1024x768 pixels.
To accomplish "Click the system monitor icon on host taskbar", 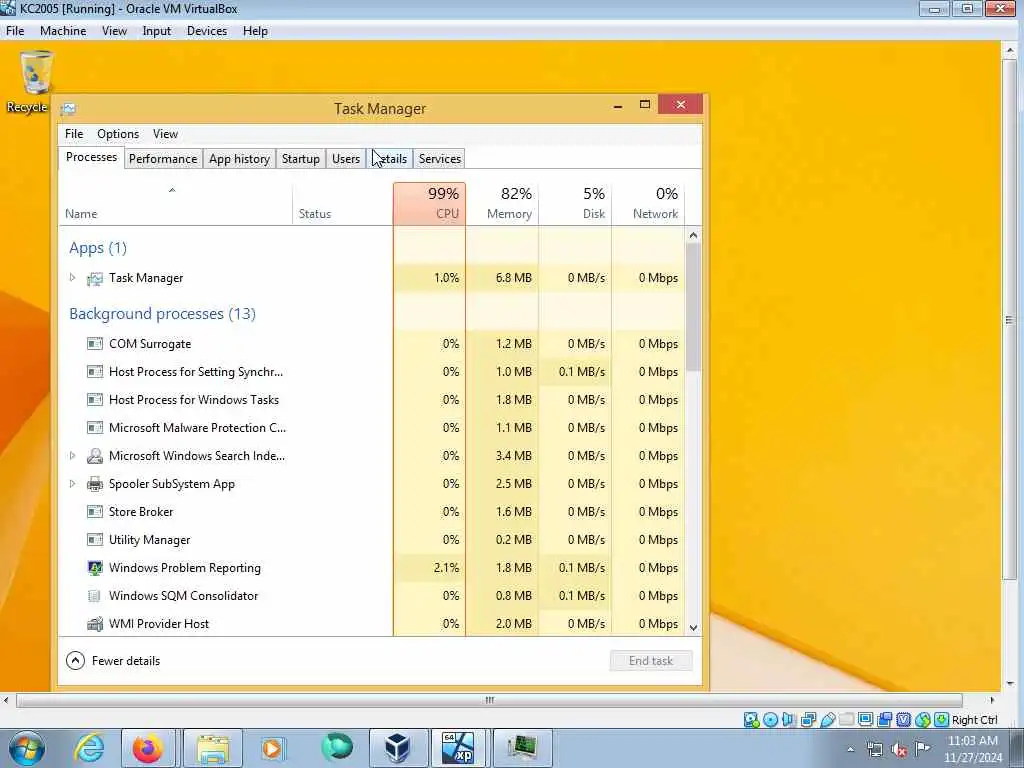I will click(x=522, y=748).
